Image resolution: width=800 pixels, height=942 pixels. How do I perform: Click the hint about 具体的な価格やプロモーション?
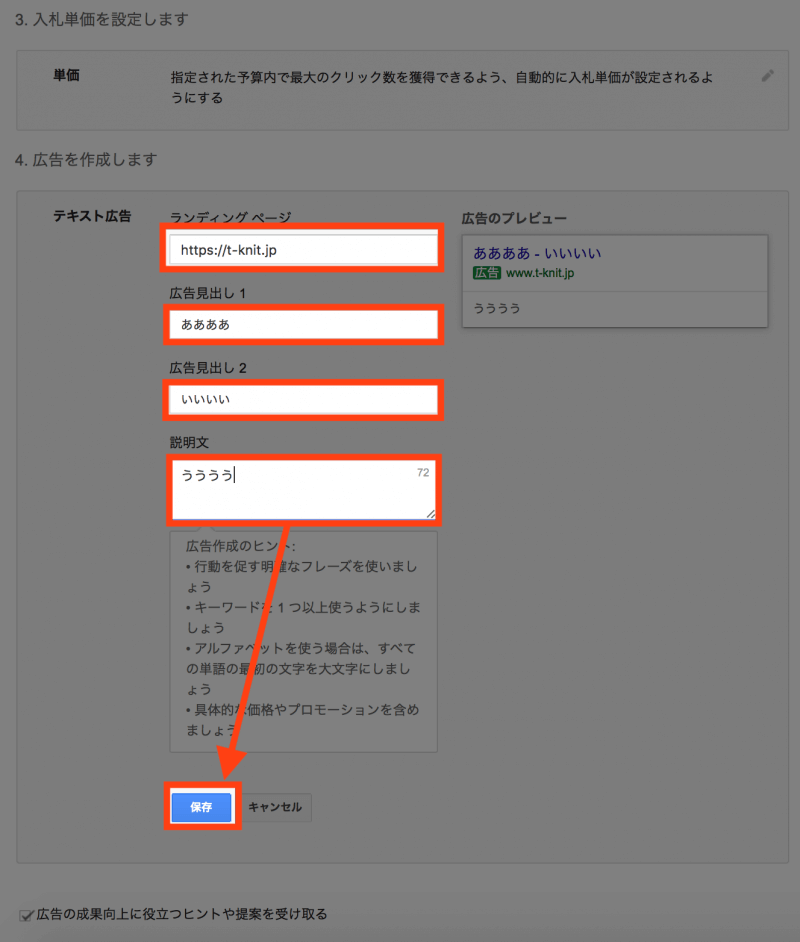point(303,720)
